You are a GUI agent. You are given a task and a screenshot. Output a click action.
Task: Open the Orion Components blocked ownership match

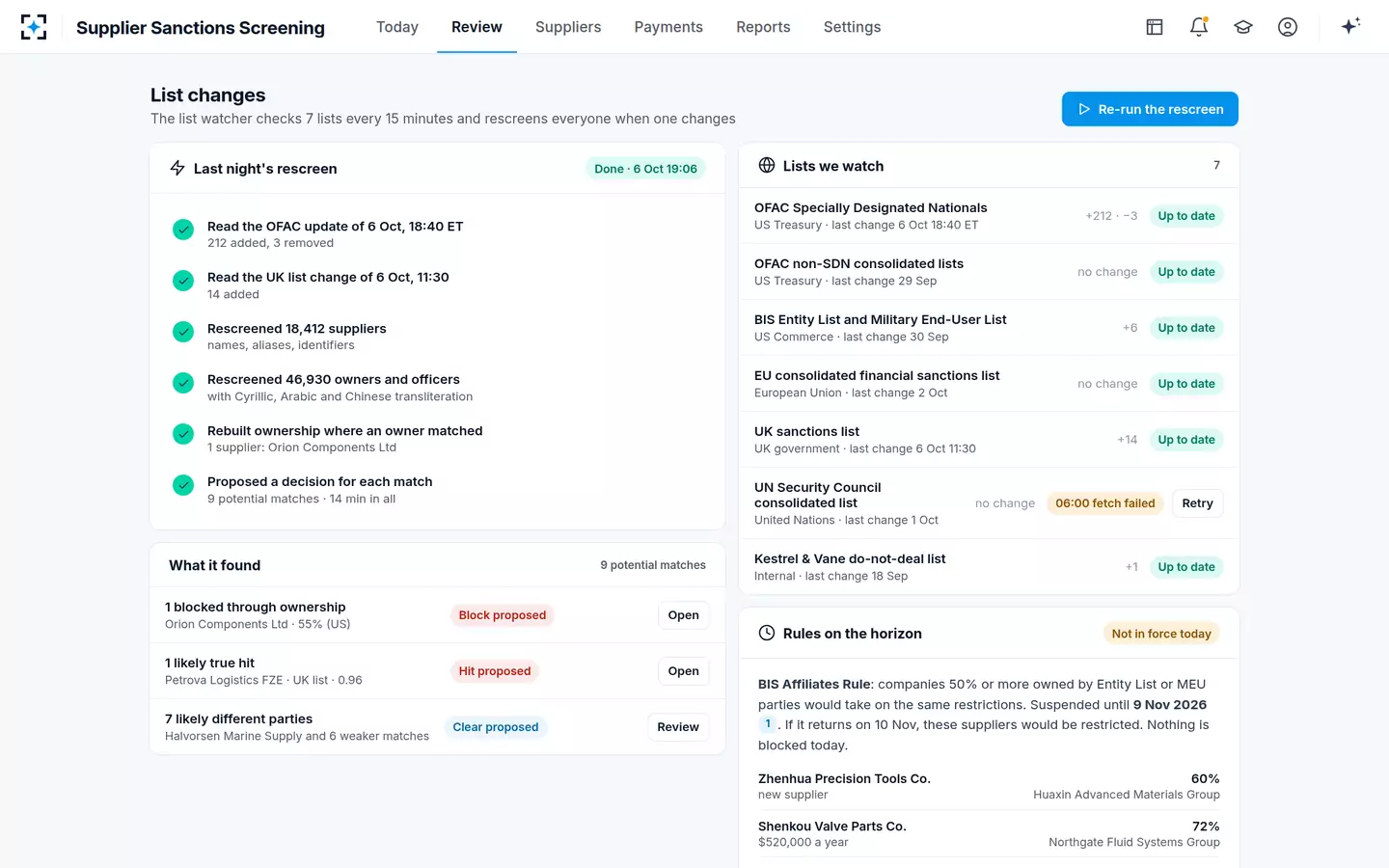click(x=683, y=615)
